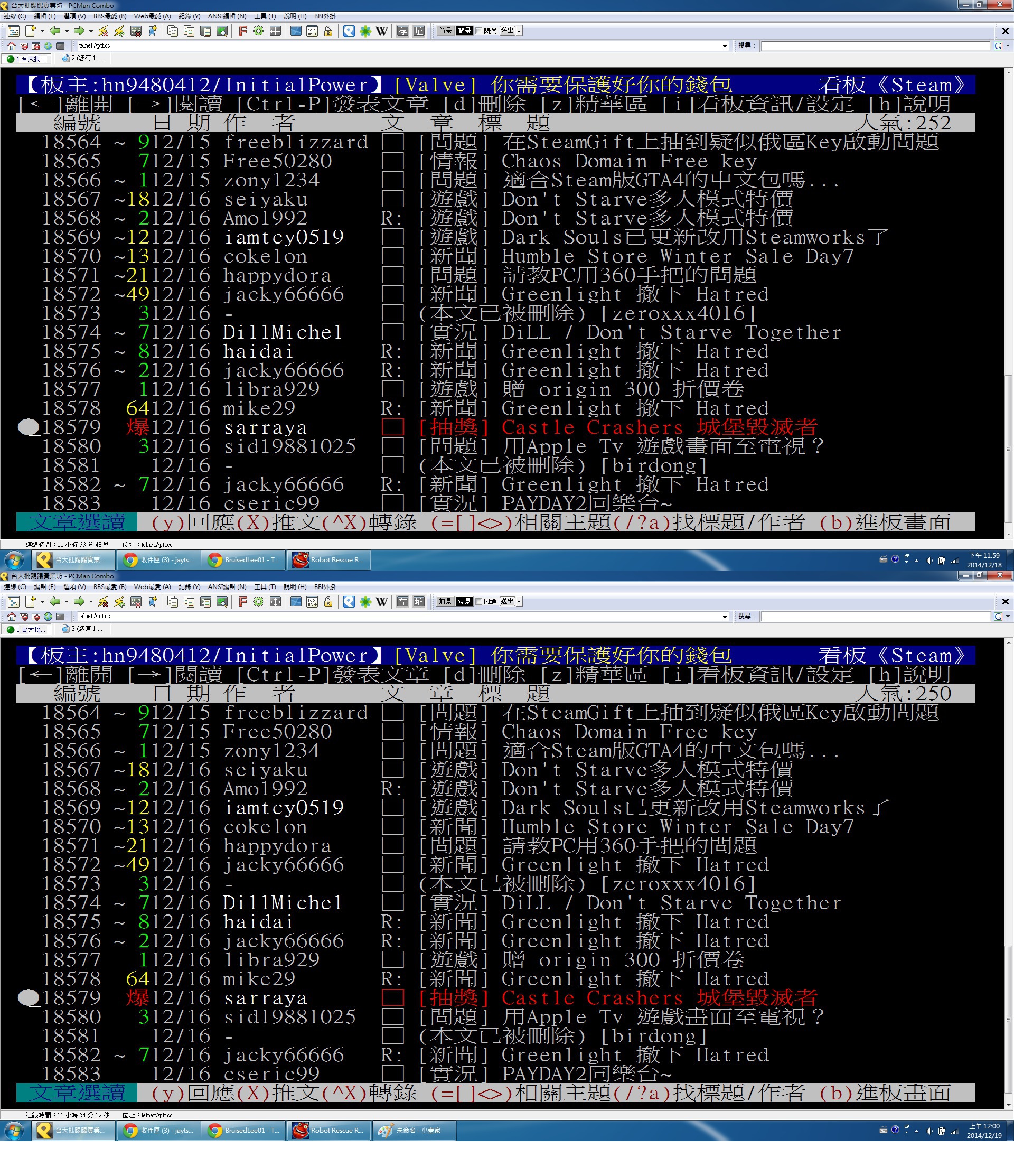Screen dimensions: 1014x1176
Task: Open 連線 (C) menu in upper window
Action: [15, 16]
